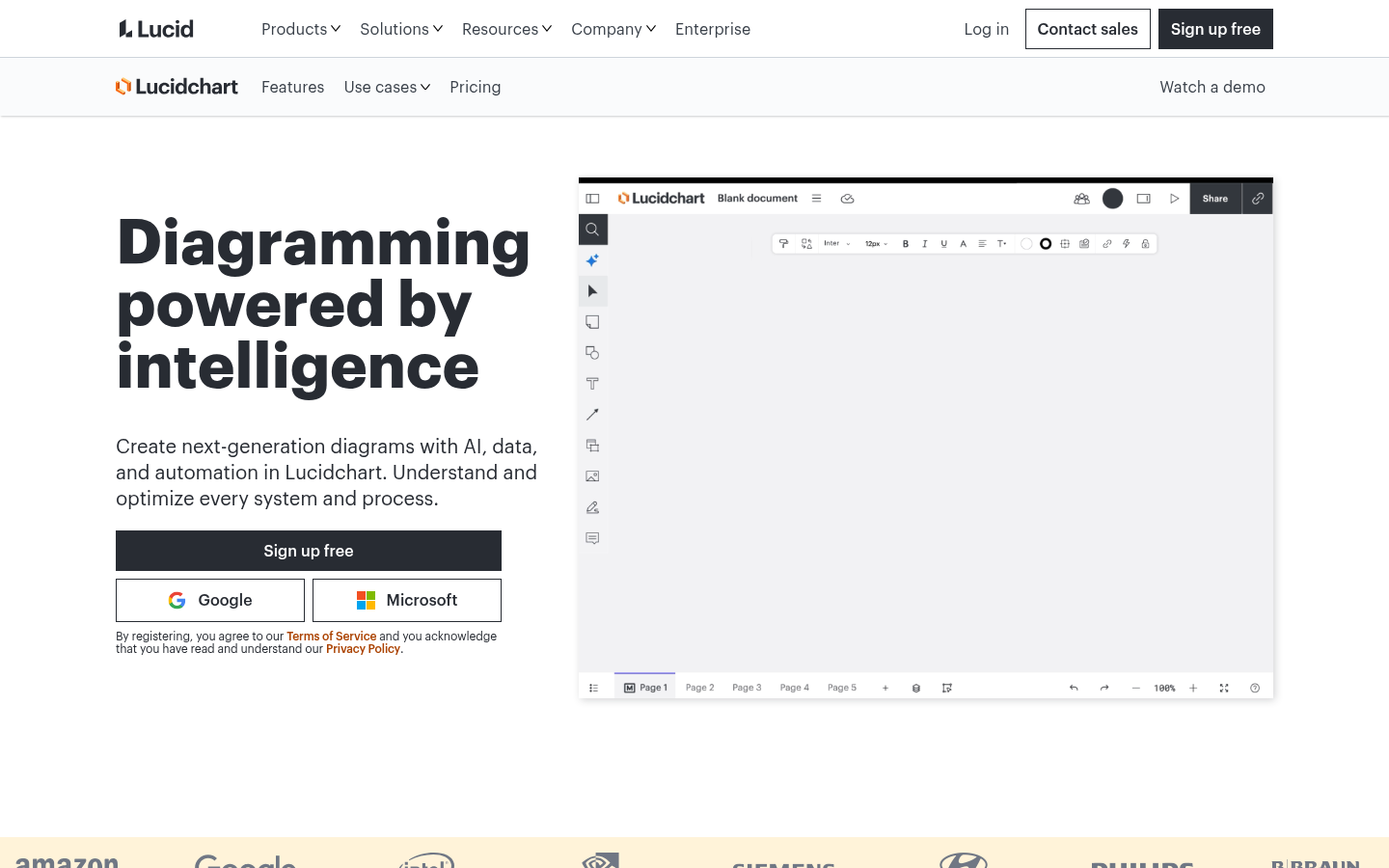Select the pointer arrow tool

click(592, 291)
